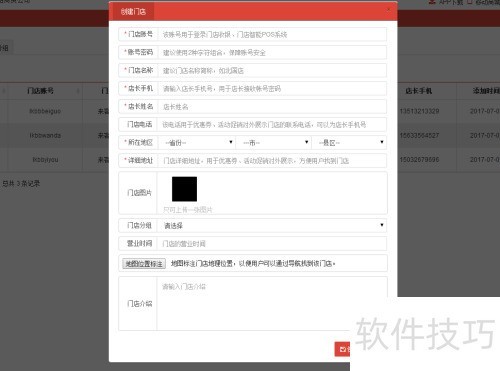
Task: Click phone number 13513213329
Action: click(x=419, y=111)
